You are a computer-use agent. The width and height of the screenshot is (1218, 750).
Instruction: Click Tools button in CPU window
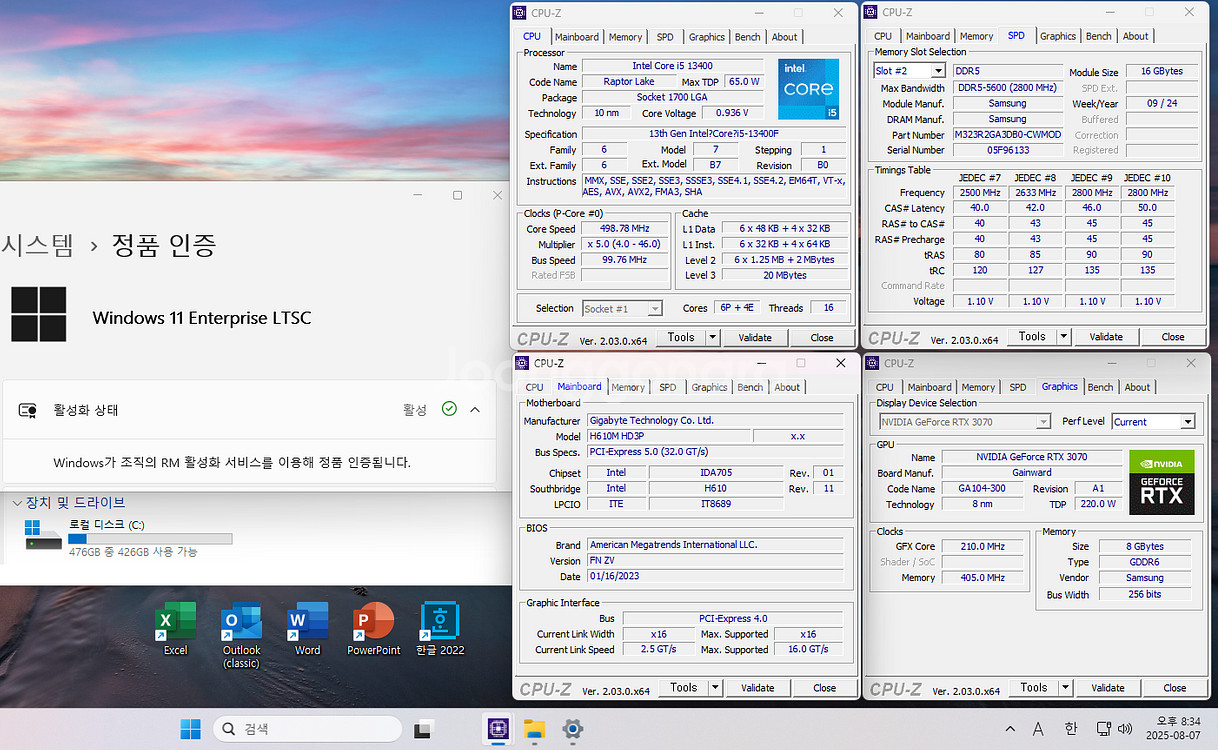coord(681,337)
